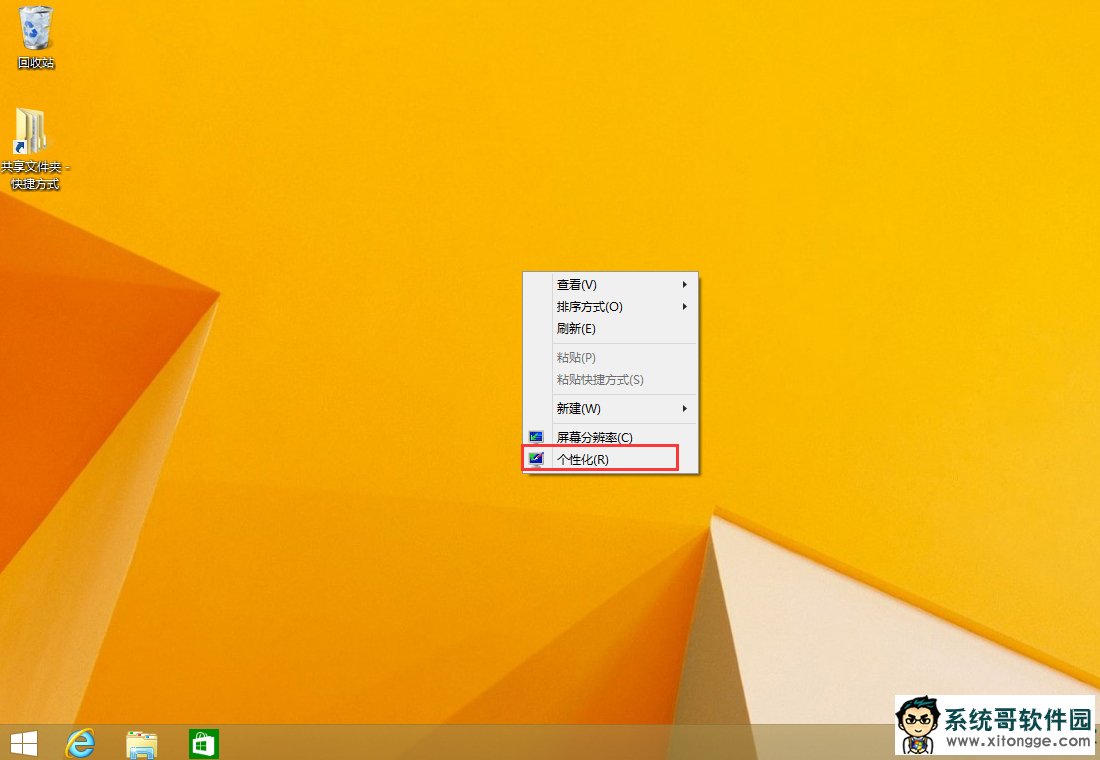The image size is (1100, 760).
Task: Click the greyed-out 粘贴(P) menu item
Action: tap(576, 358)
